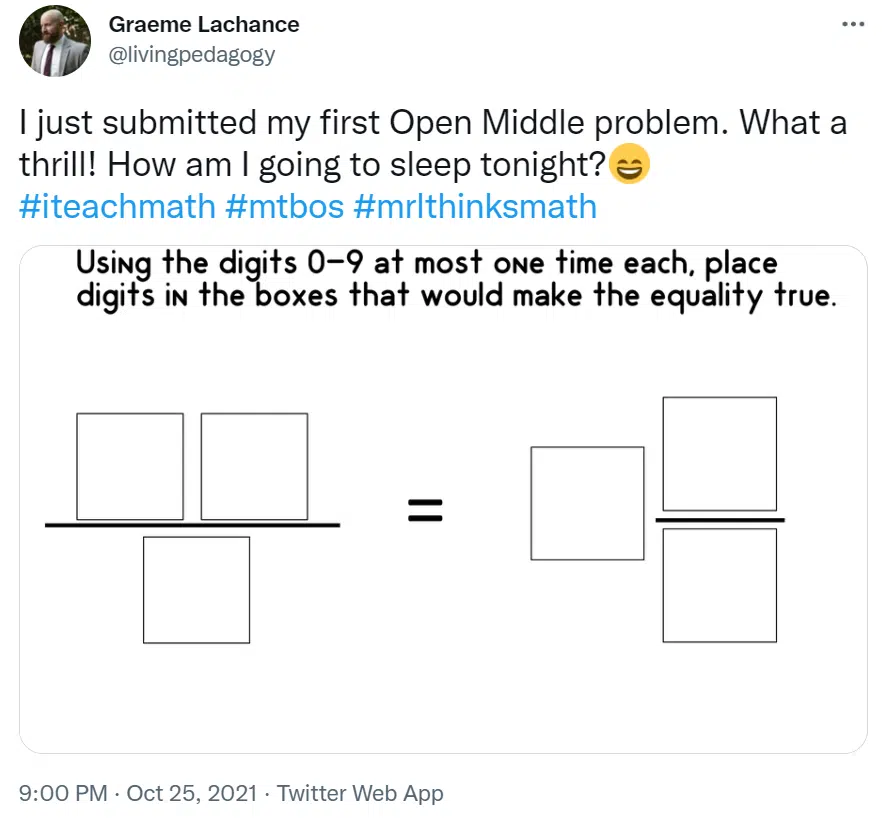The height and width of the screenshot is (818, 882).
Task: Click the tweet text about Open Middle problem
Action: [x=433, y=143]
